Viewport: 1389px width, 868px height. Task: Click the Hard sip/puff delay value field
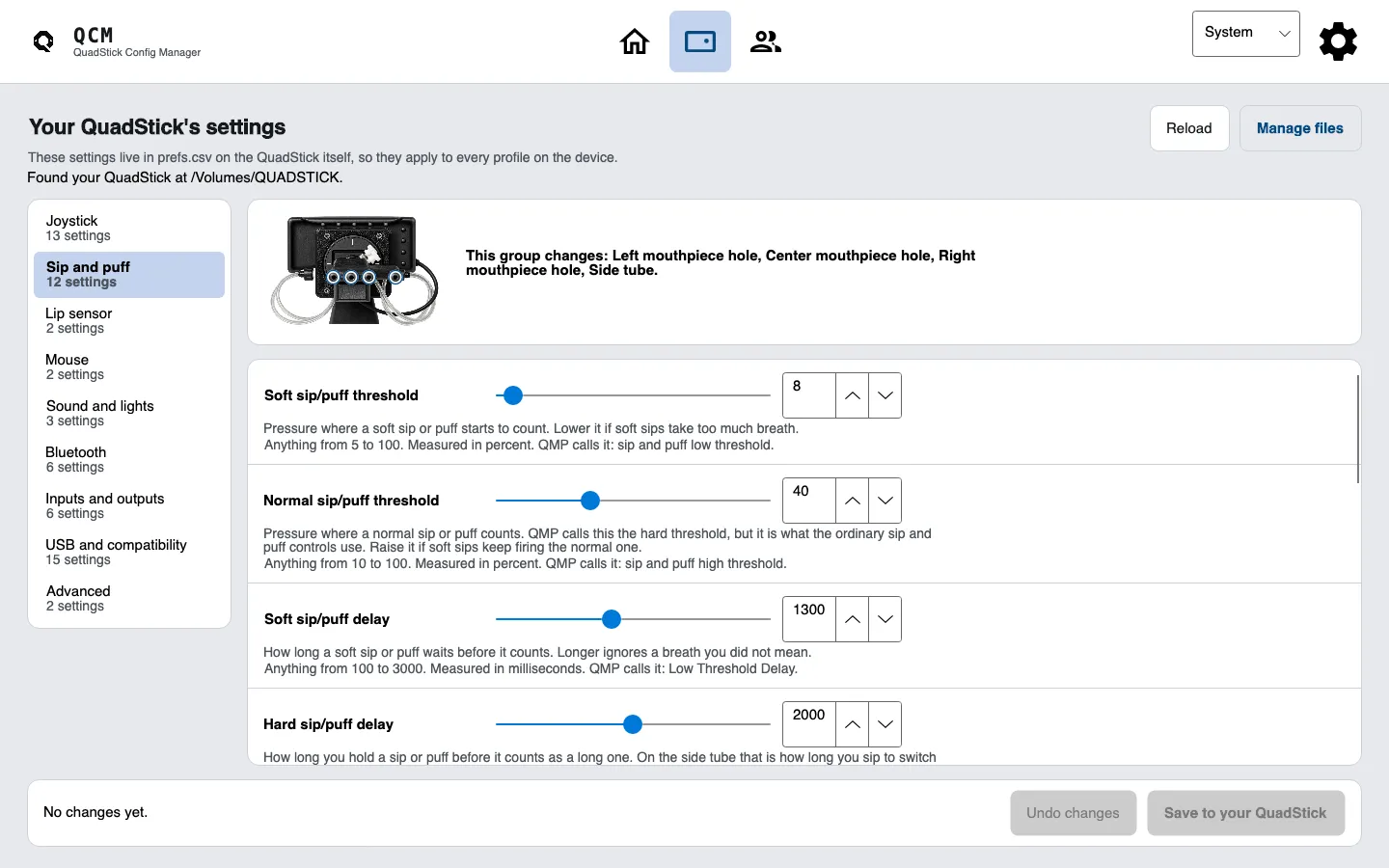[x=809, y=724]
